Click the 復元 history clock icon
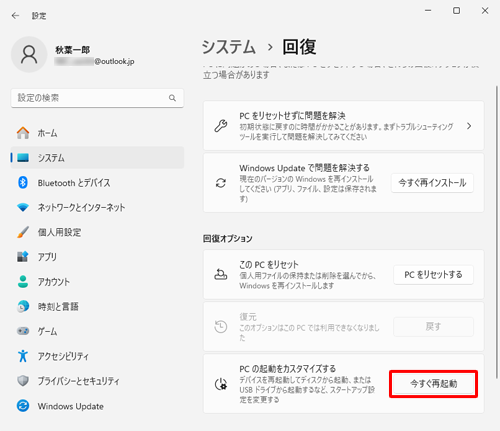Image resolution: width=500 pixels, height=431 pixels. coord(221,326)
